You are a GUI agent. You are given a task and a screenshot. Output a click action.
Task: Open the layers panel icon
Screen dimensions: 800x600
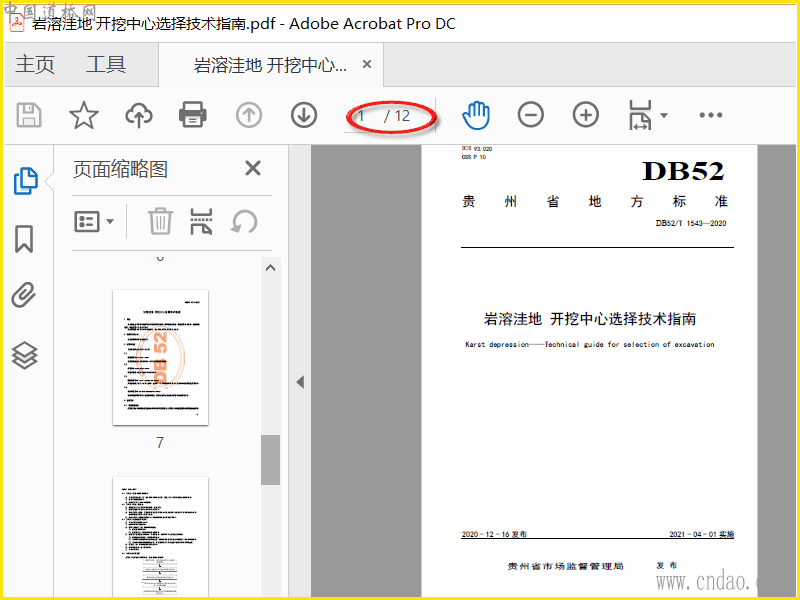click(24, 355)
